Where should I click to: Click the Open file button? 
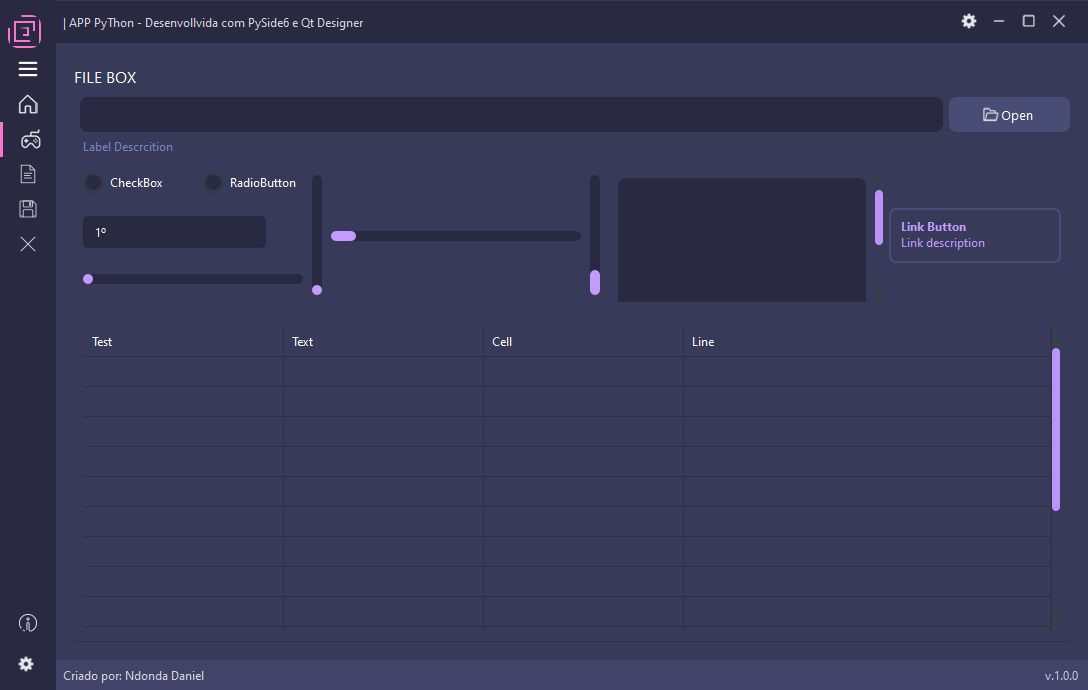1009,115
